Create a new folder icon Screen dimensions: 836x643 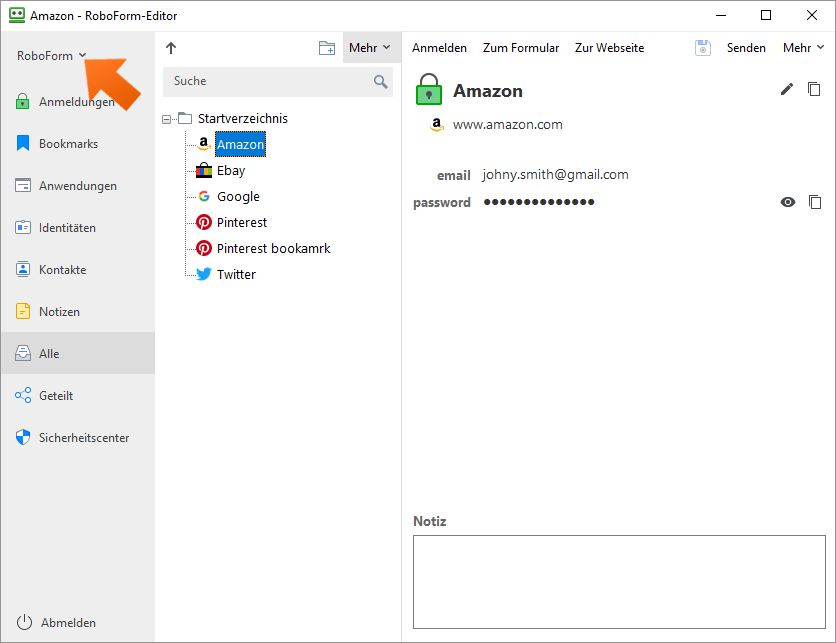tap(327, 48)
